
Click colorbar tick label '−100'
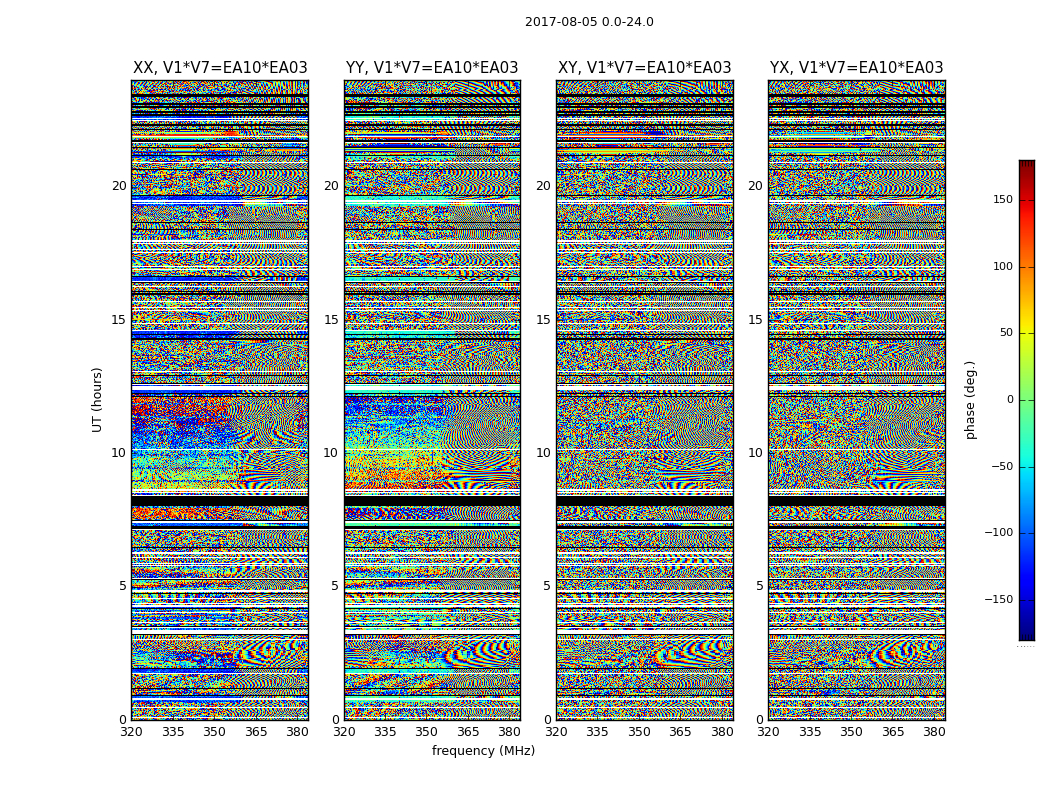(998, 533)
